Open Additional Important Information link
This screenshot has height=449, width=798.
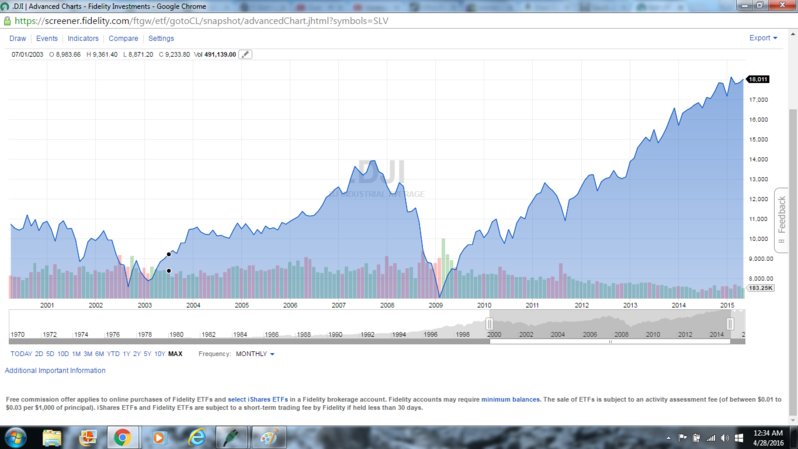tap(55, 371)
